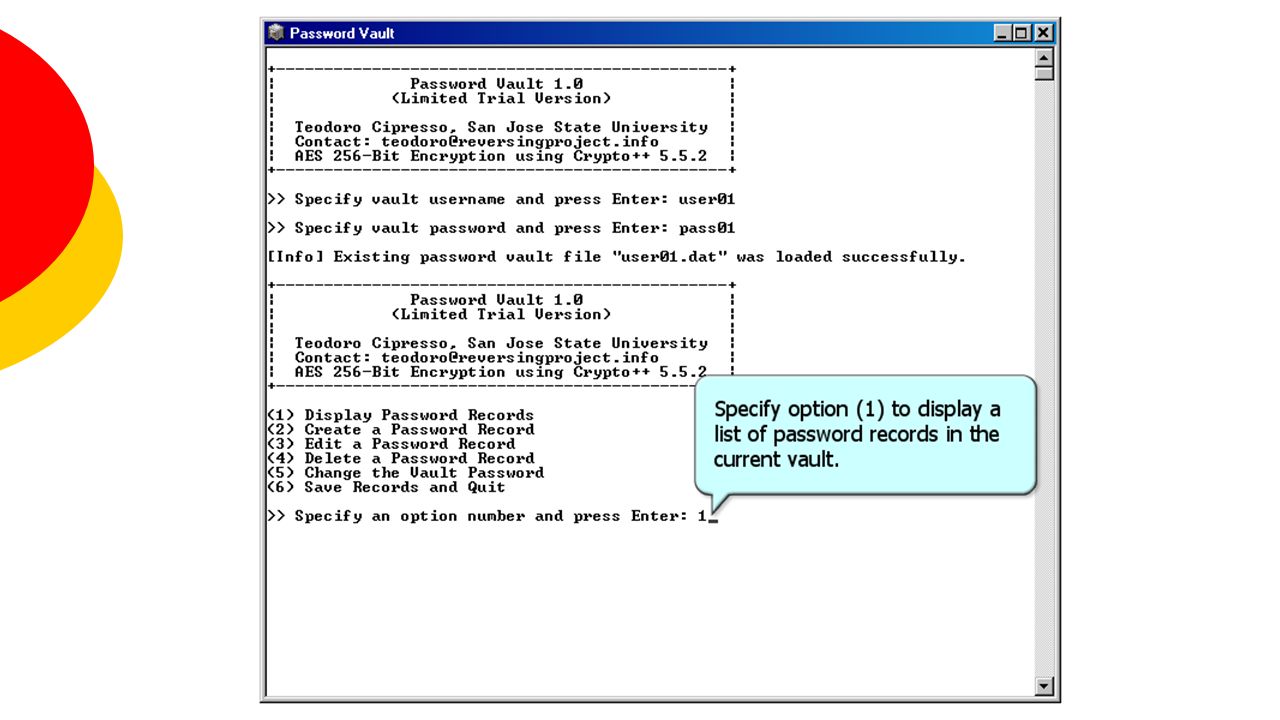Minimize the Password Vault window
The width and height of the screenshot is (1280, 720).
pos(1004,33)
